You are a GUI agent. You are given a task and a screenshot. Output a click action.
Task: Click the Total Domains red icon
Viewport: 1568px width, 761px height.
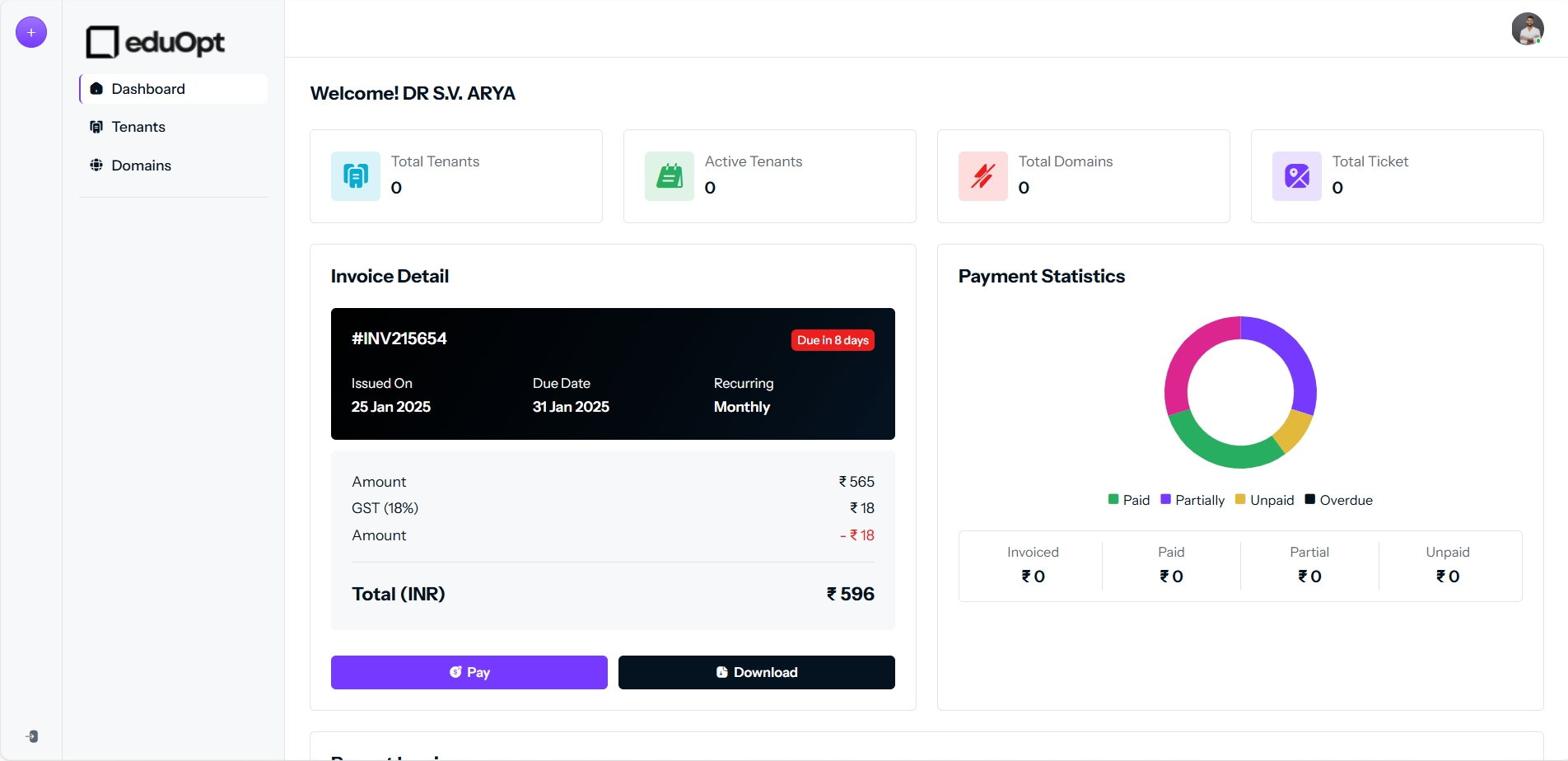click(x=983, y=176)
